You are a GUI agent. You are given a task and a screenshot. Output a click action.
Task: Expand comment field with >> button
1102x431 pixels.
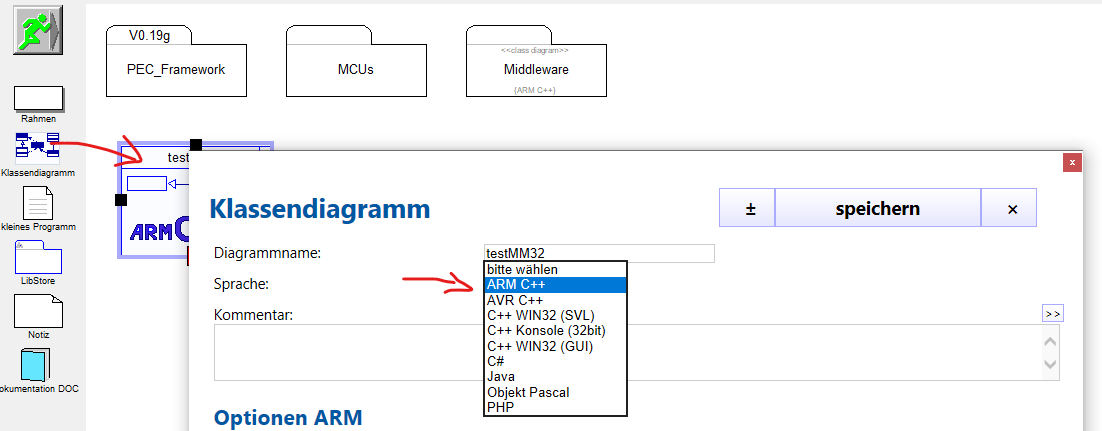coord(1052,313)
